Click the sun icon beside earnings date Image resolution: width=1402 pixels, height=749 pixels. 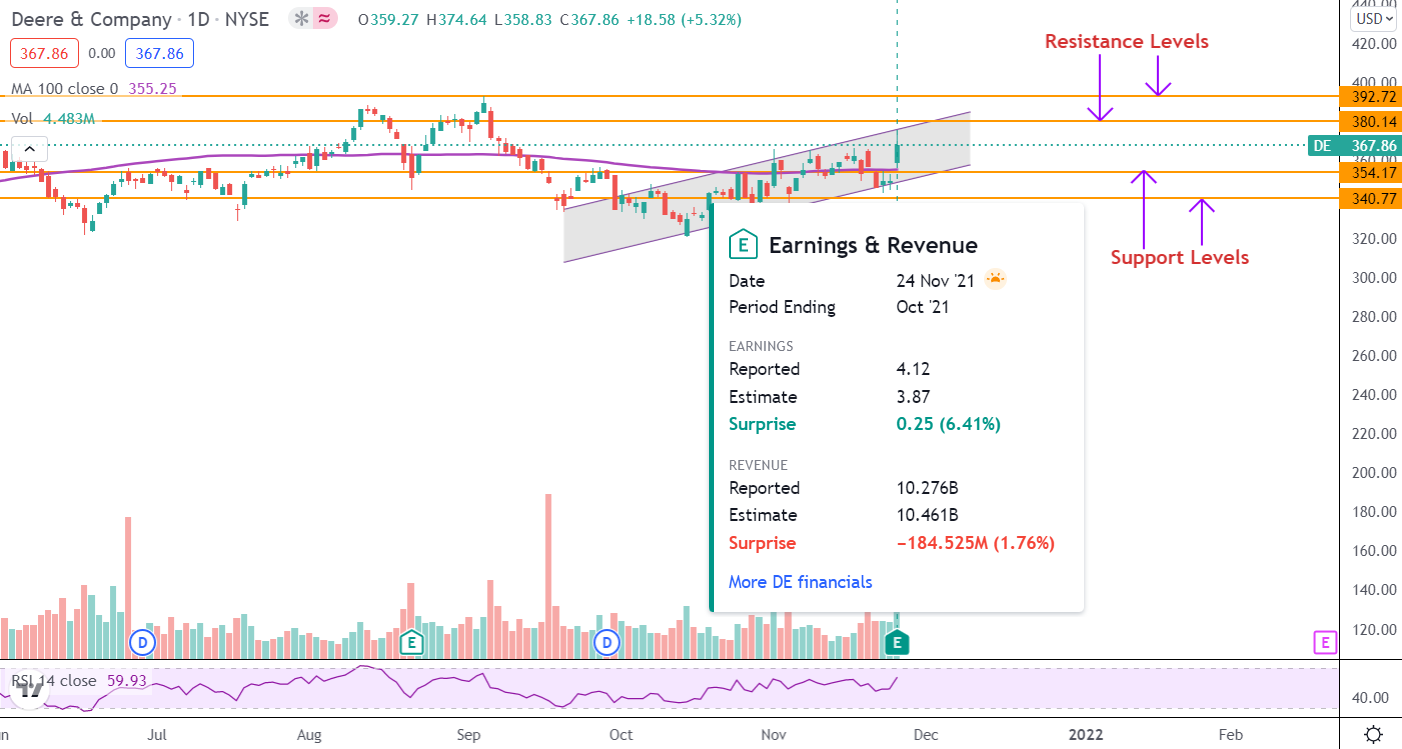994,280
